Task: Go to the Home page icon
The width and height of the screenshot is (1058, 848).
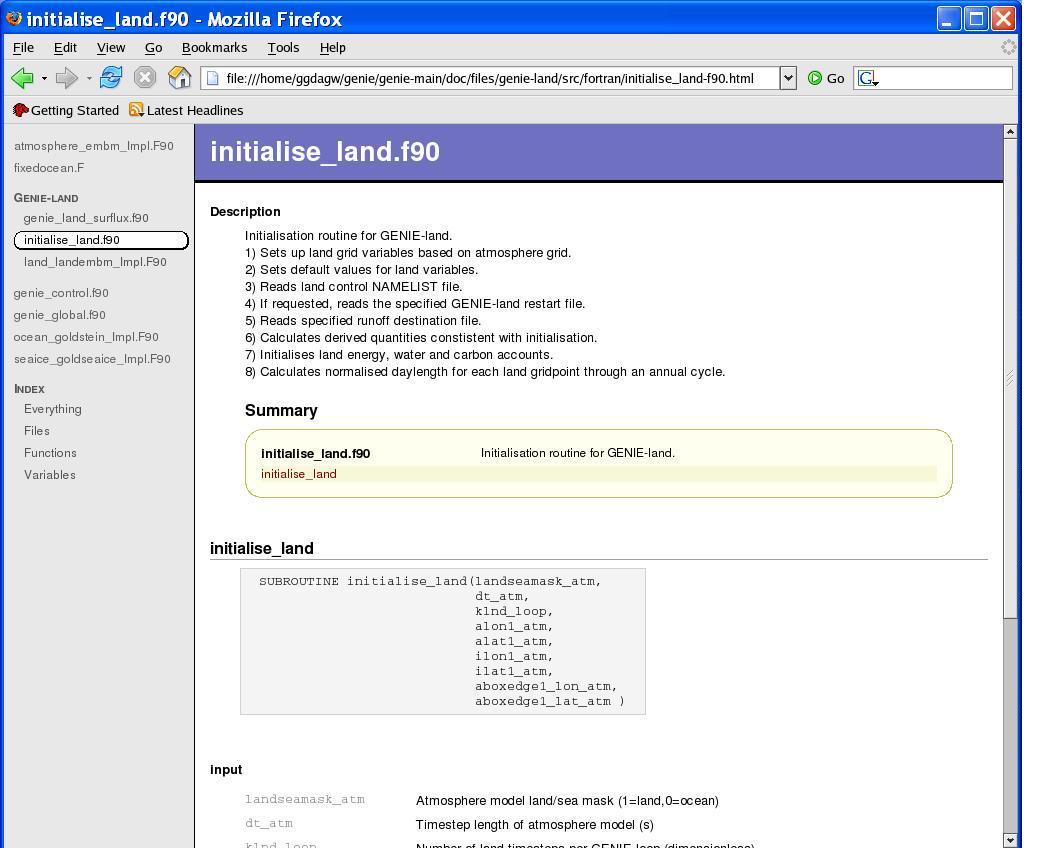Action: pyautogui.click(x=179, y=78)
